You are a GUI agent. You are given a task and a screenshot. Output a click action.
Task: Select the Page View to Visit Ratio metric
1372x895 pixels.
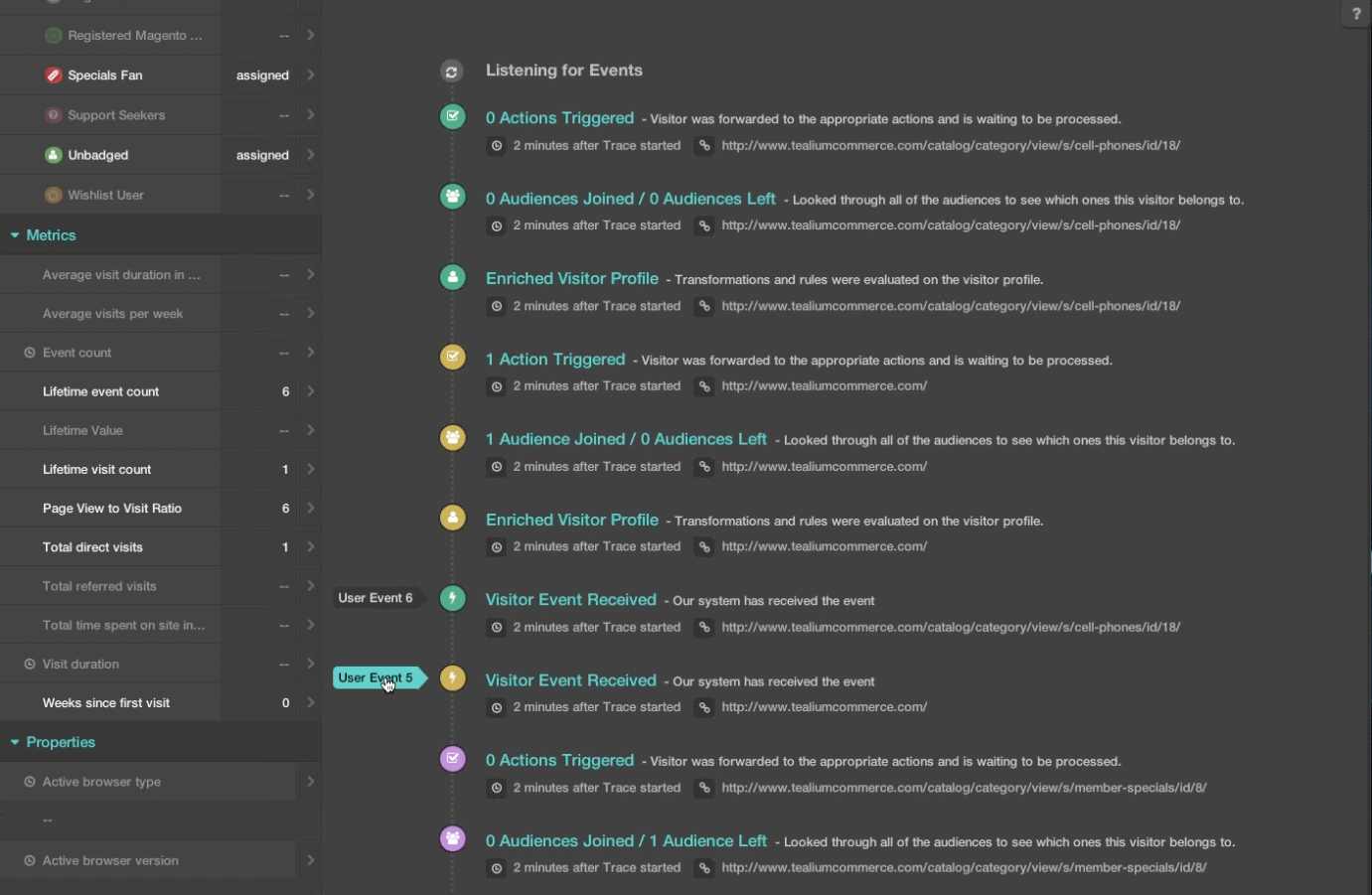(112, 509)
